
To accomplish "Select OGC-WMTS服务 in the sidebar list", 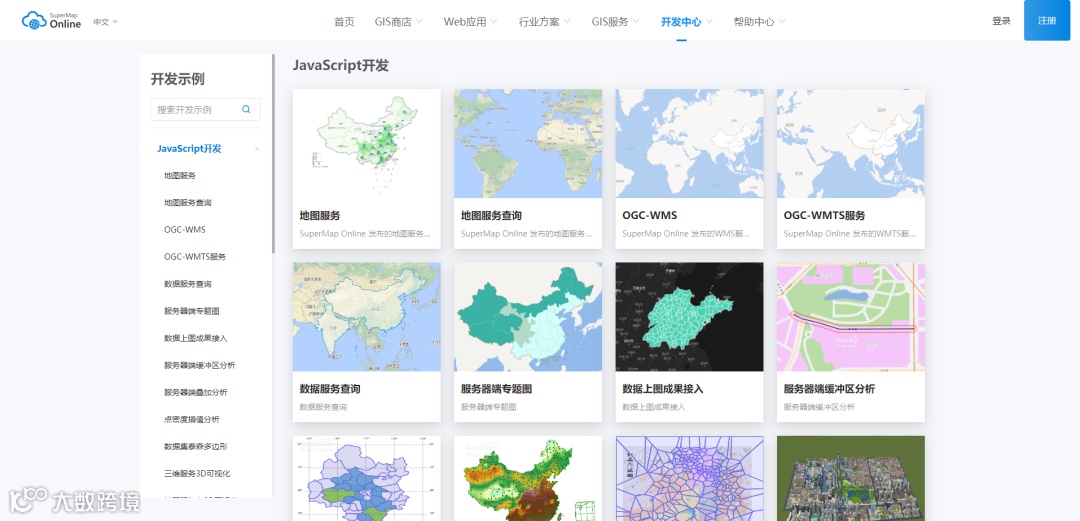I will (x=195, y=256).
